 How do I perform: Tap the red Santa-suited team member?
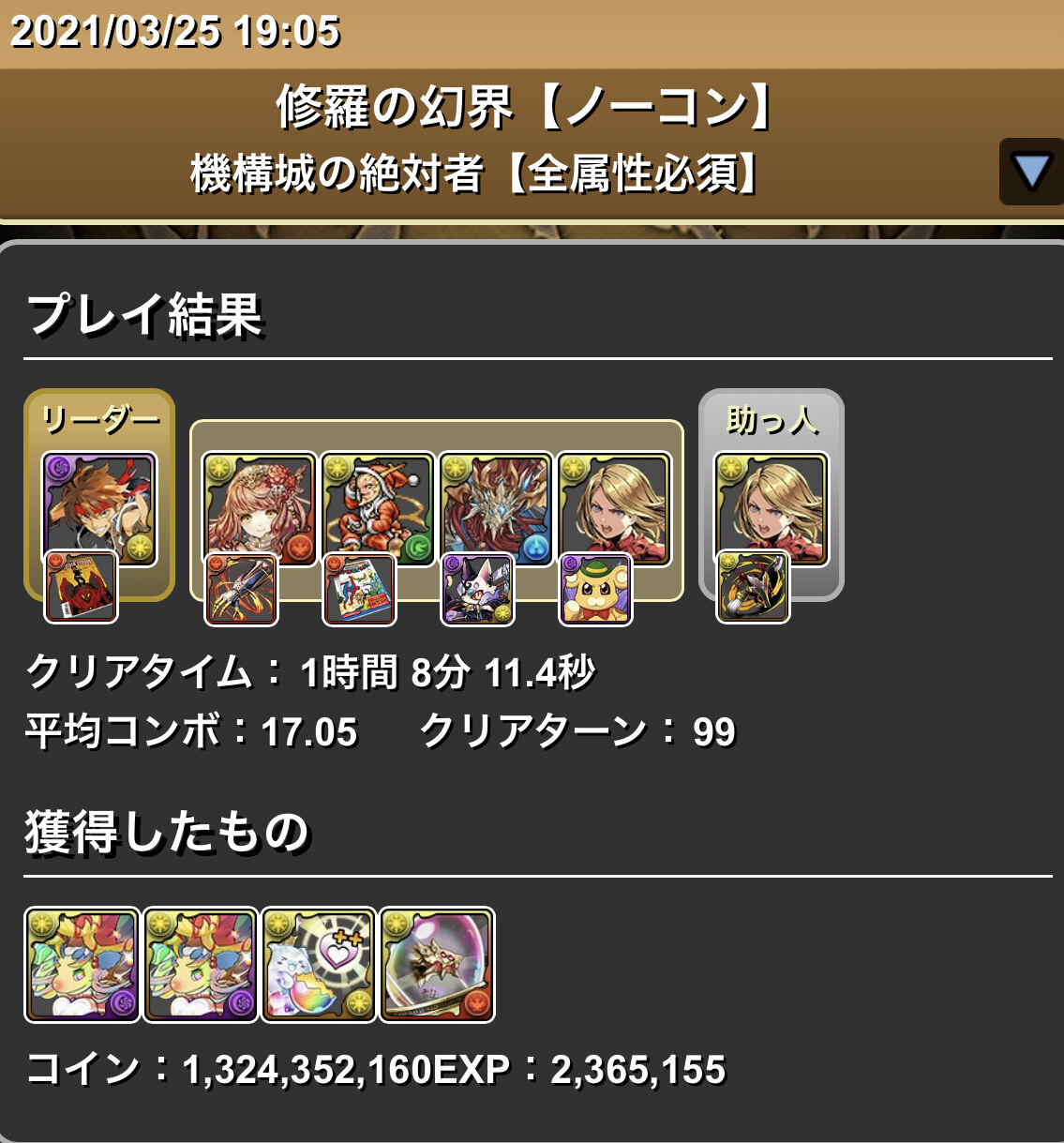tap(378, 509)
